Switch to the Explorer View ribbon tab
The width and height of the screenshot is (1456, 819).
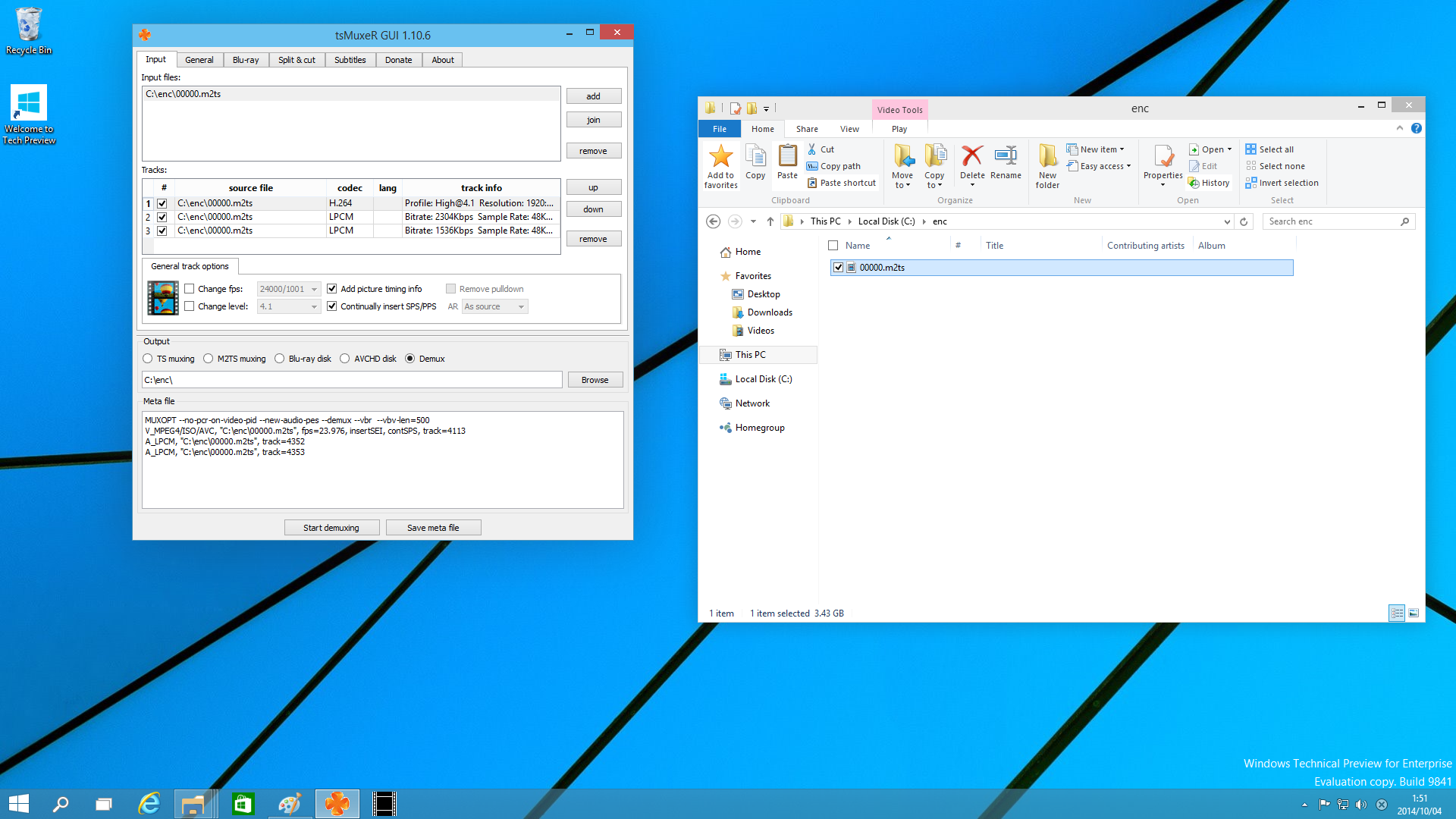[x=849, y=129]
